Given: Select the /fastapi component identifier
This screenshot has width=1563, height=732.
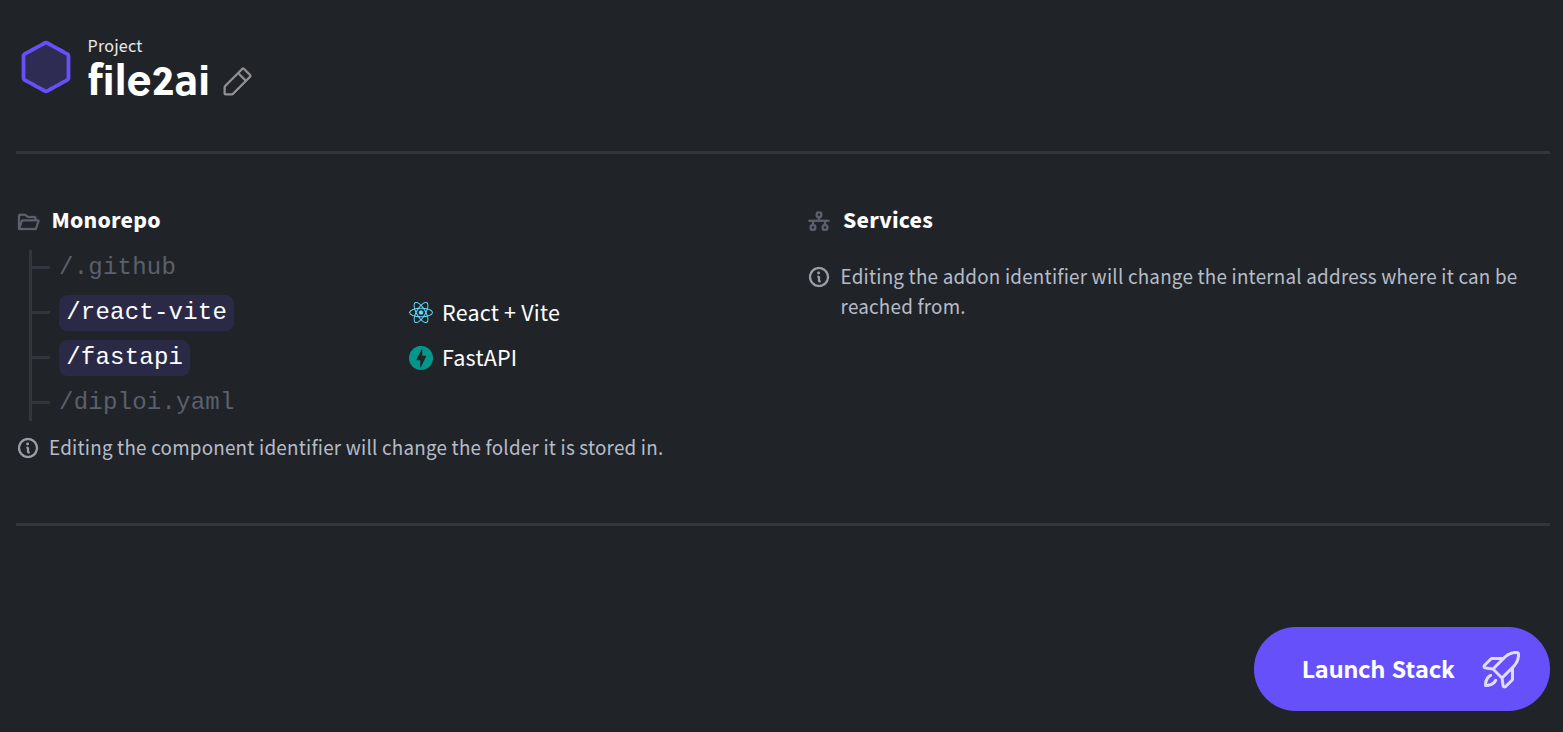Looking at the screenshot, I should click(x=124, y=356).
